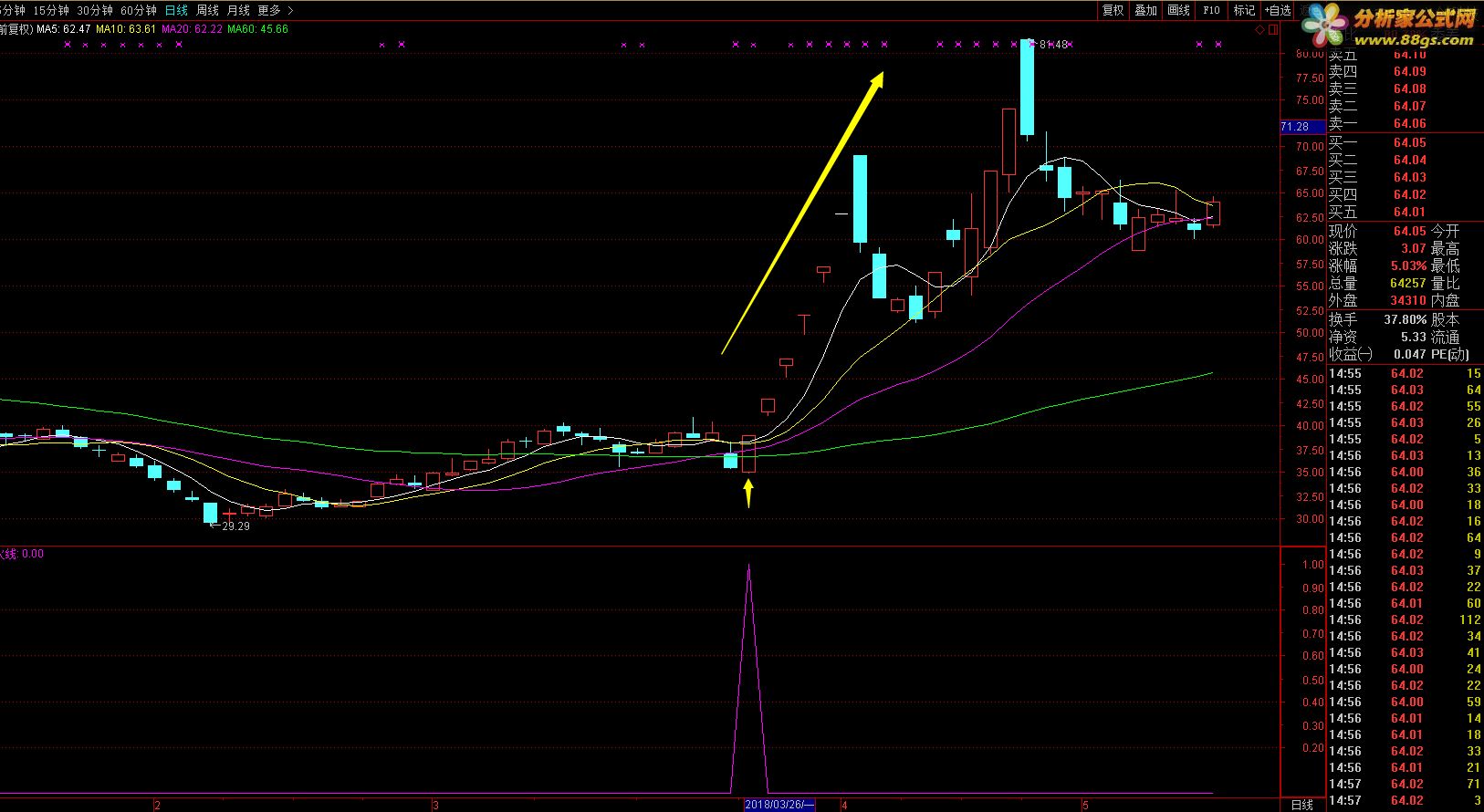Select the 周线 weekly chart tab

[207, 10]
